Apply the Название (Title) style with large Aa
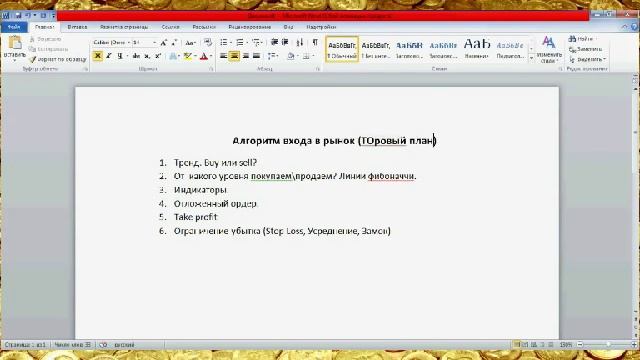Screen dimensions: 640x360 [476, 49]
